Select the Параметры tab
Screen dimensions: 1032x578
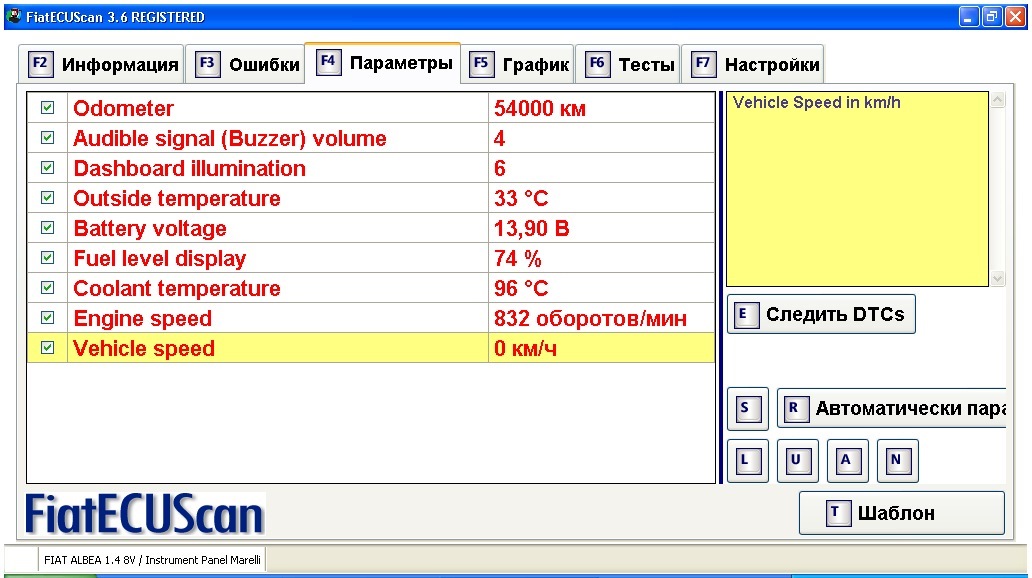383,63
